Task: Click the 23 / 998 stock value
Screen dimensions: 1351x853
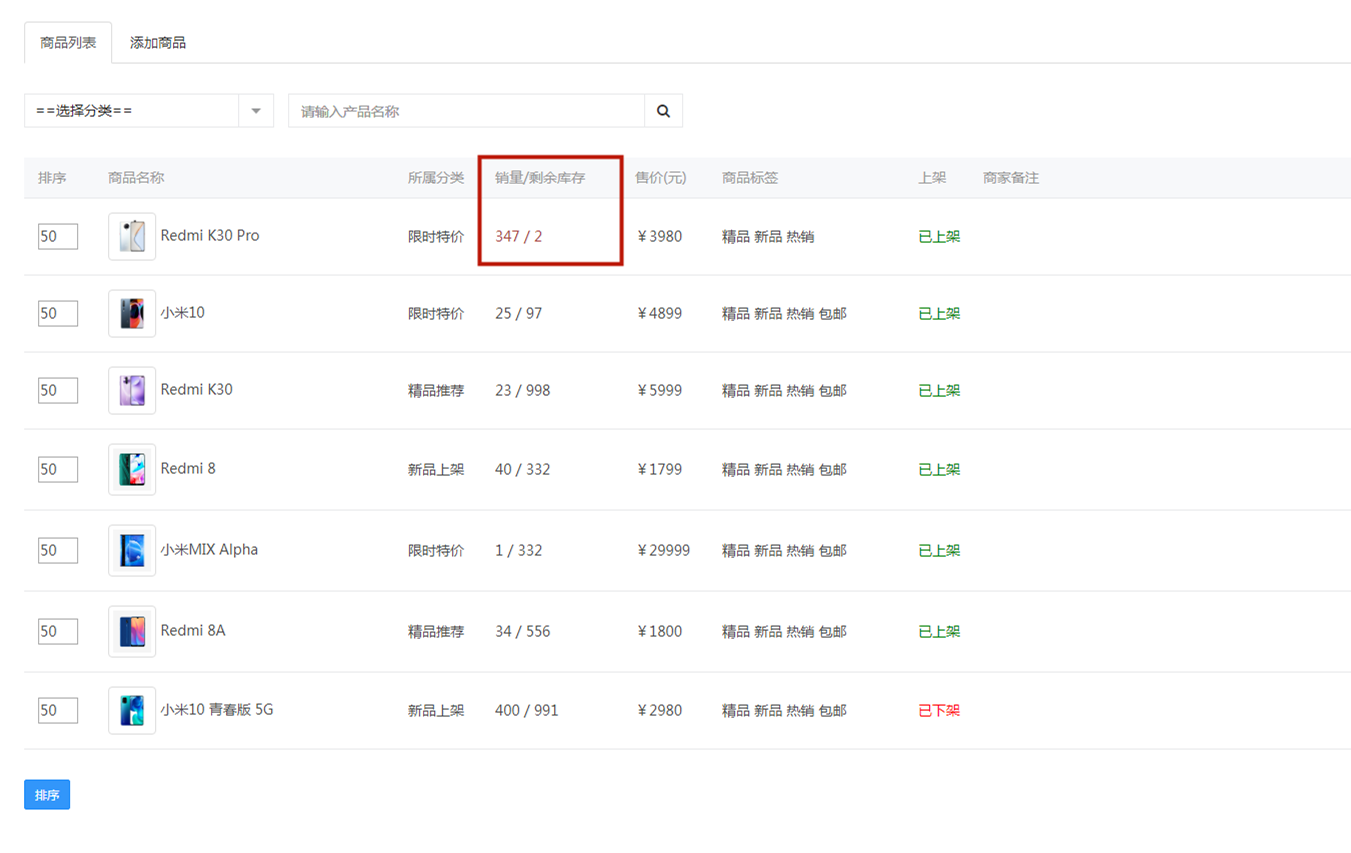Action: (523, 390)
